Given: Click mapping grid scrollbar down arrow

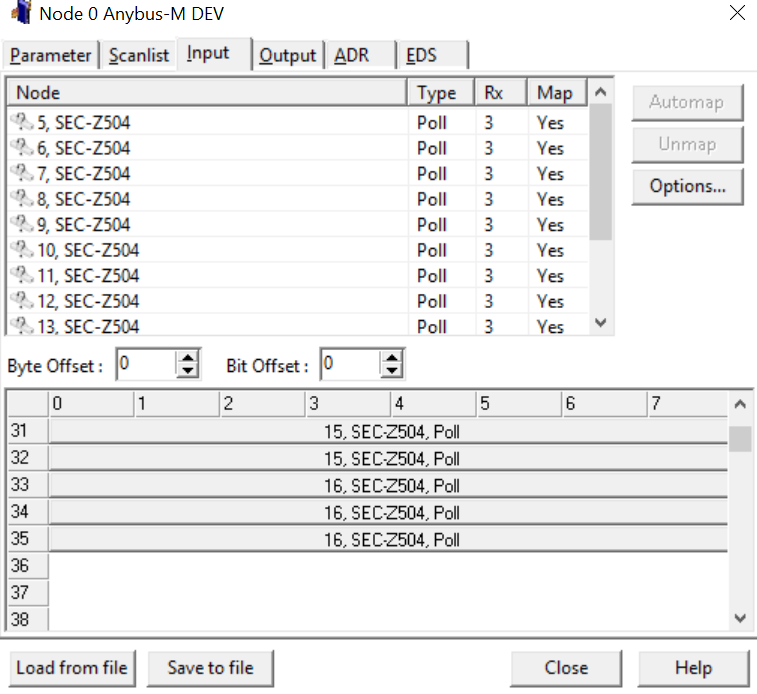Looking at the screenshot, I should pyautogui.click(x=740, y=618).
